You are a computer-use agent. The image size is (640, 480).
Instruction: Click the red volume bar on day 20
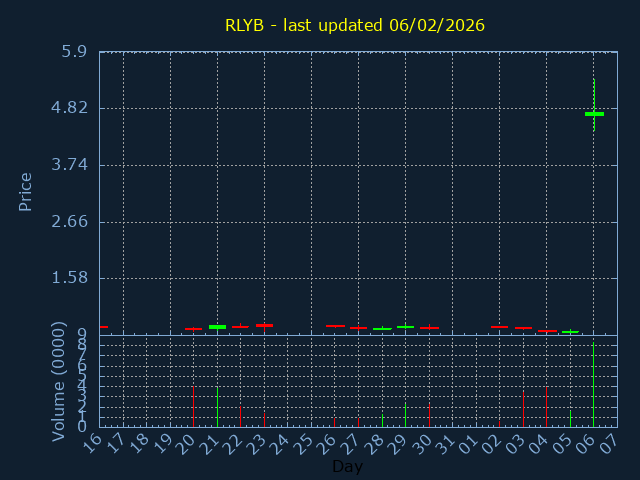coord(193,407)
